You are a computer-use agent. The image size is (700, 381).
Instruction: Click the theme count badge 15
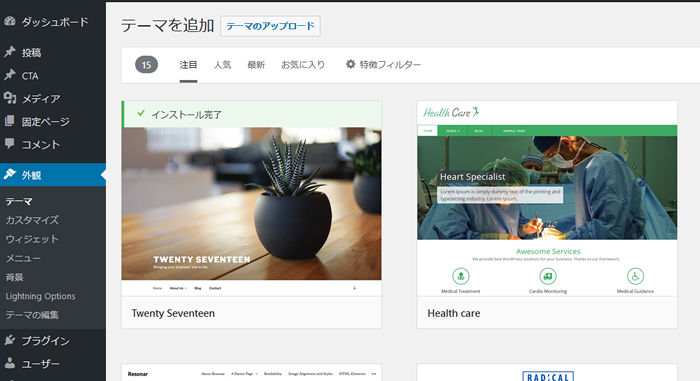tap(146, 65)
